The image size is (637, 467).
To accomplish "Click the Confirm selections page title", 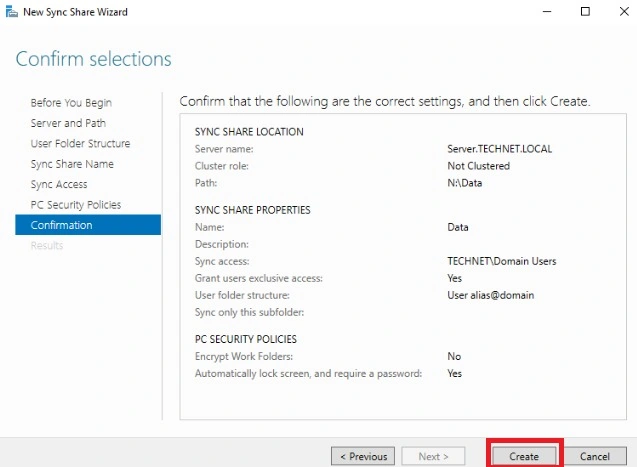I will coord(93,59).
